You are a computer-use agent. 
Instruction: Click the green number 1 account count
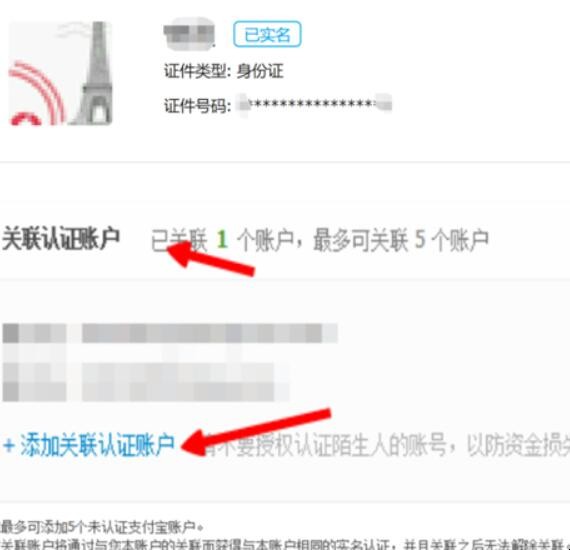(x=222, y=240)
